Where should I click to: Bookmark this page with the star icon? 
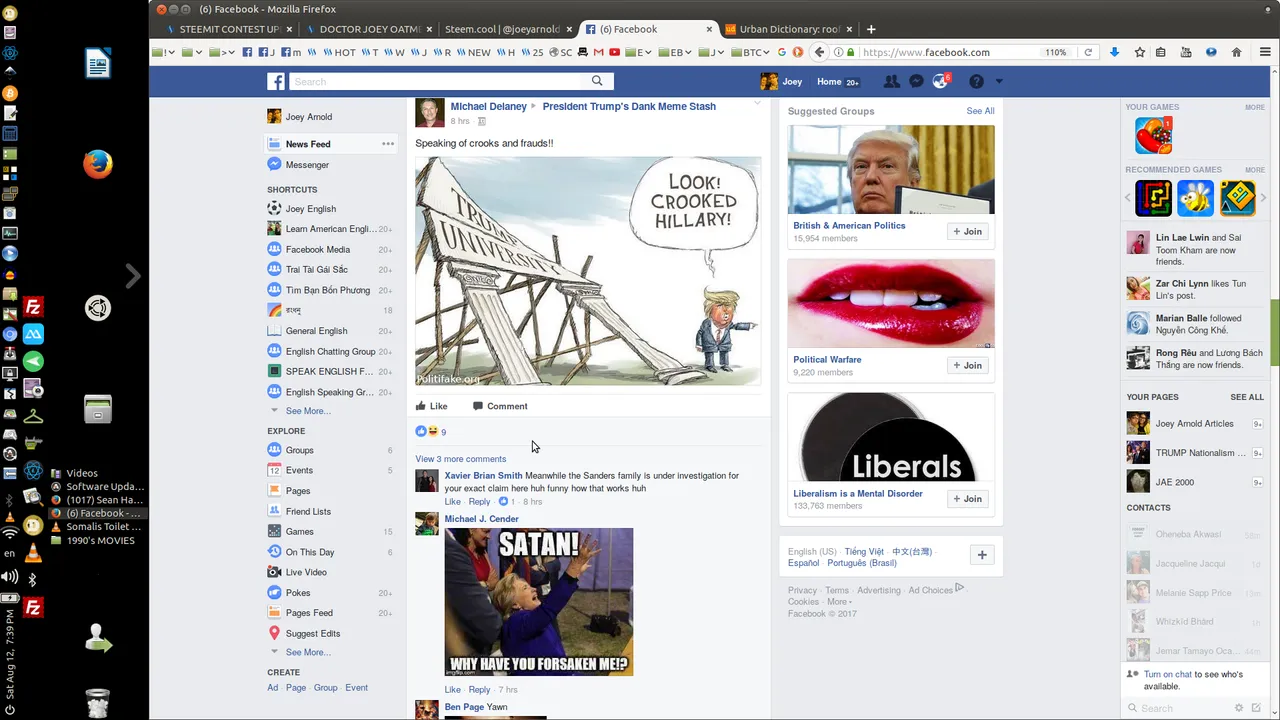[1139, 52]
